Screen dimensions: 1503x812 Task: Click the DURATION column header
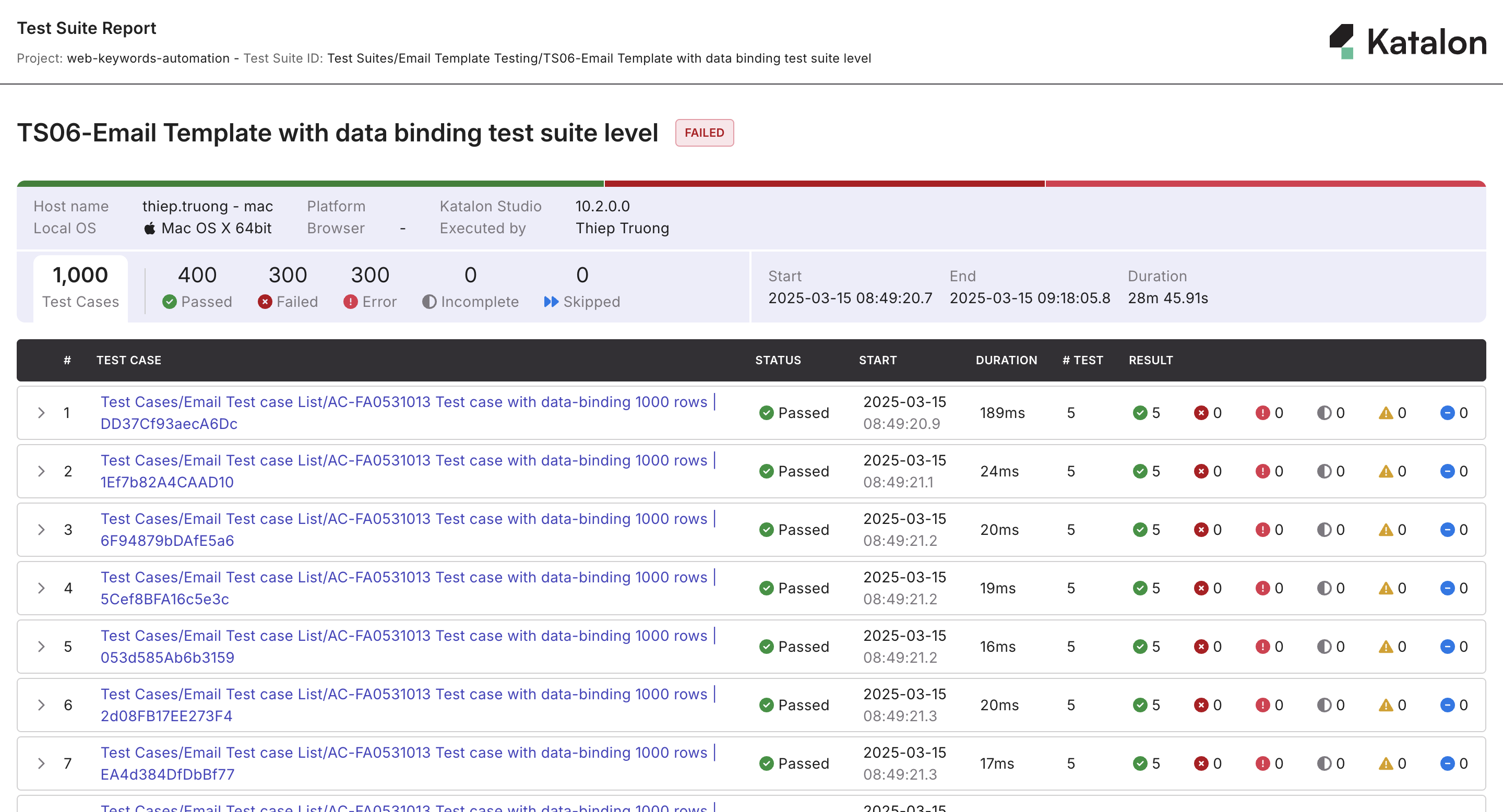click(x=1007, y=361)
